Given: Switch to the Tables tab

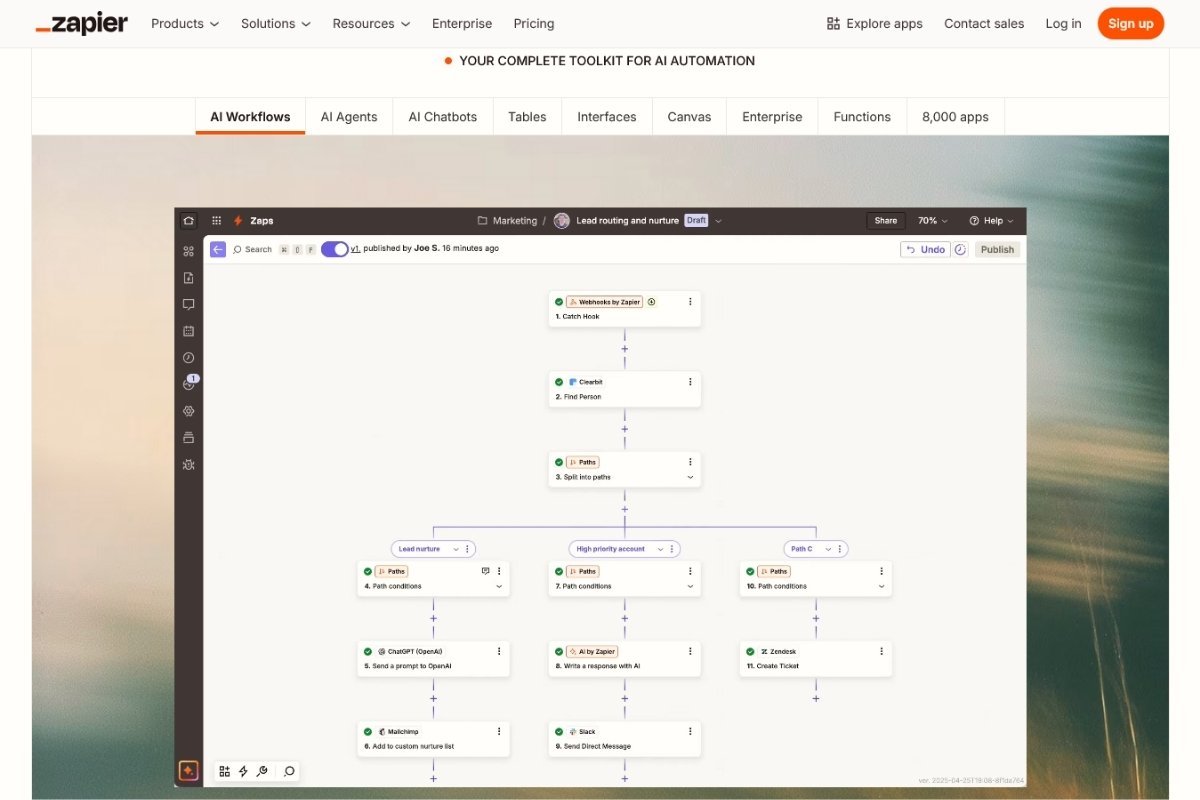Looking at the screenshot, I should [x=527, y=117].
